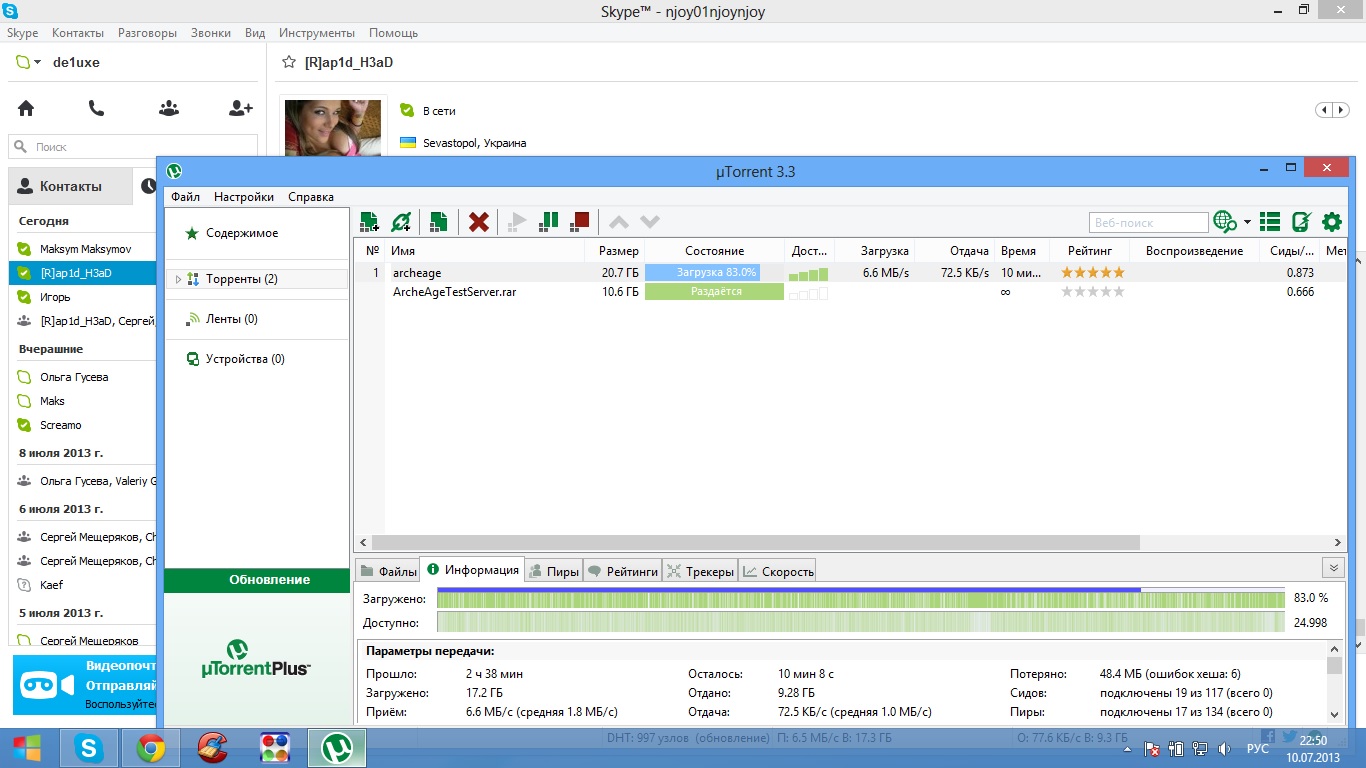This screenshot has height=768, width=1366.
Task: Sort by the Загрузка column header
Action: [874, 251]
